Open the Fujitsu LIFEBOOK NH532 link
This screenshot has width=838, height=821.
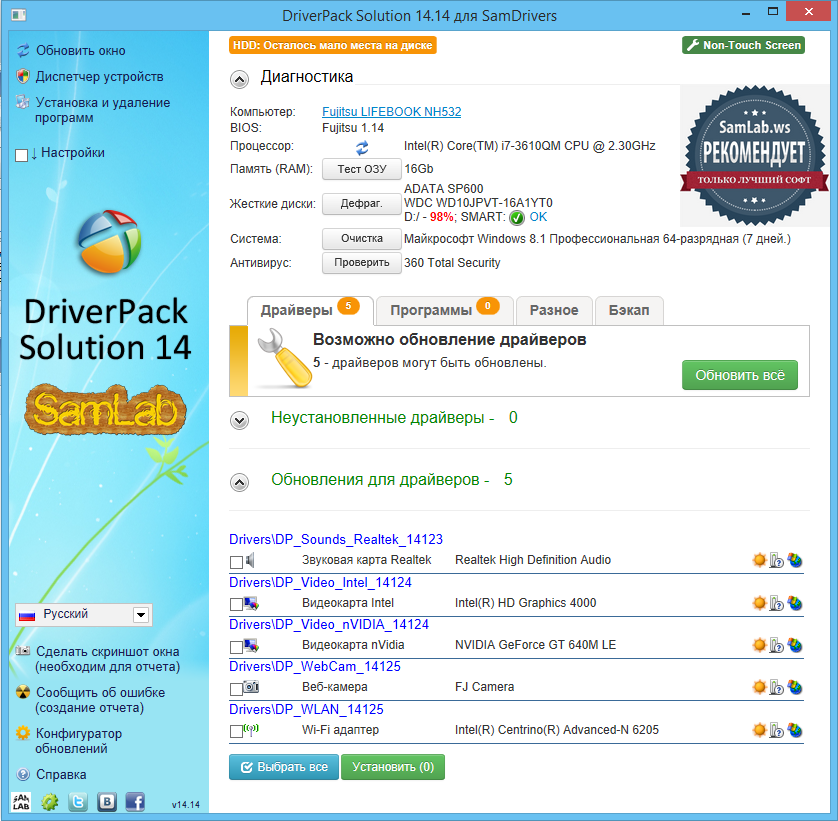click(x=391, y=112)
